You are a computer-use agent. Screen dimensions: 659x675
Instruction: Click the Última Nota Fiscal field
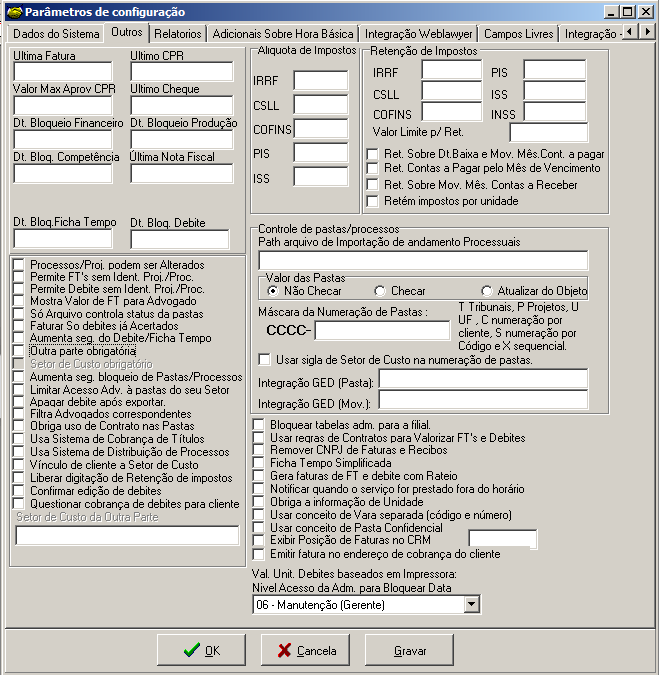click(x=182, y=173)
